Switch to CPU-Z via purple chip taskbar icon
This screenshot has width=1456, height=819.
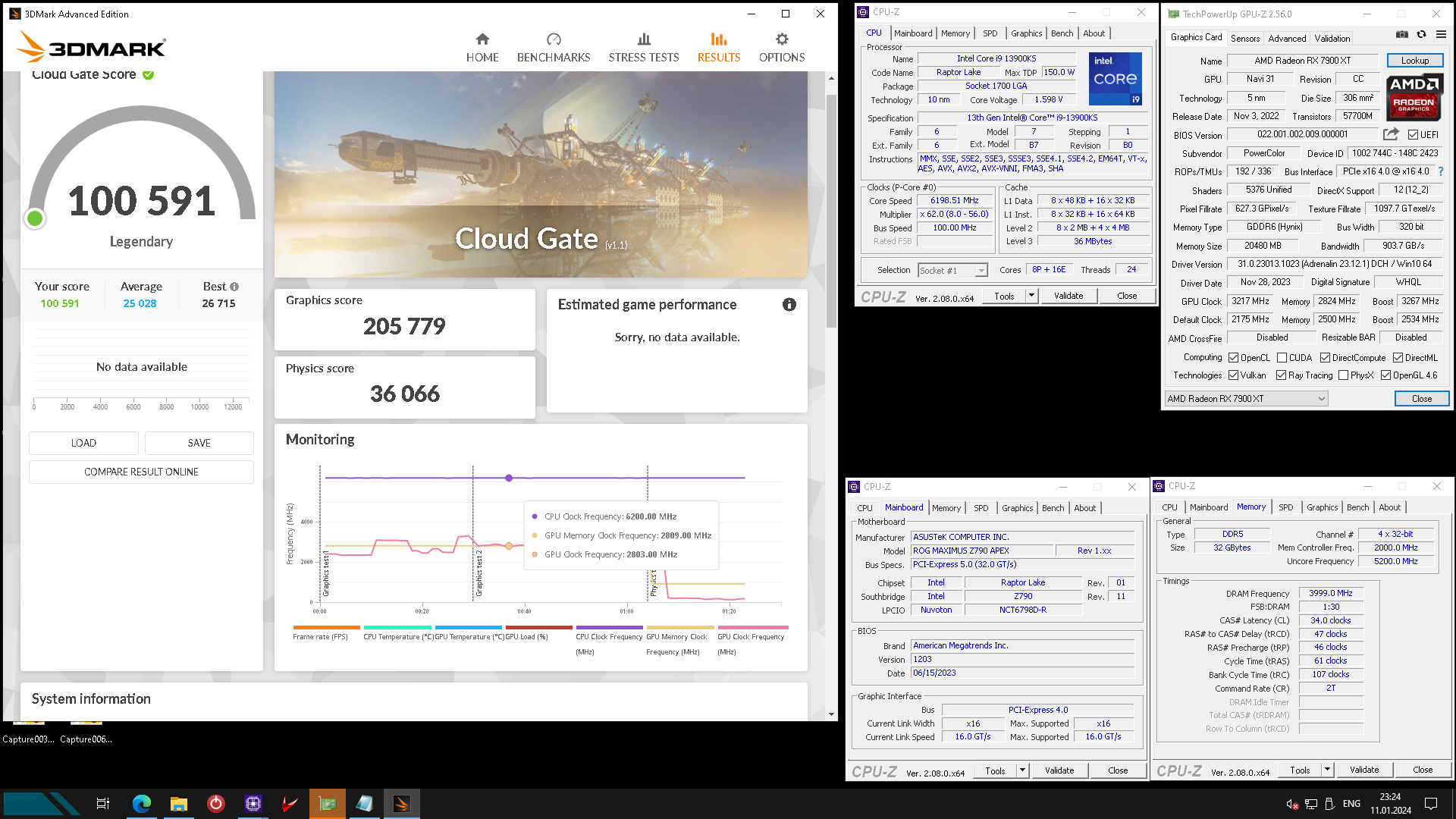[x=253, y=803]
